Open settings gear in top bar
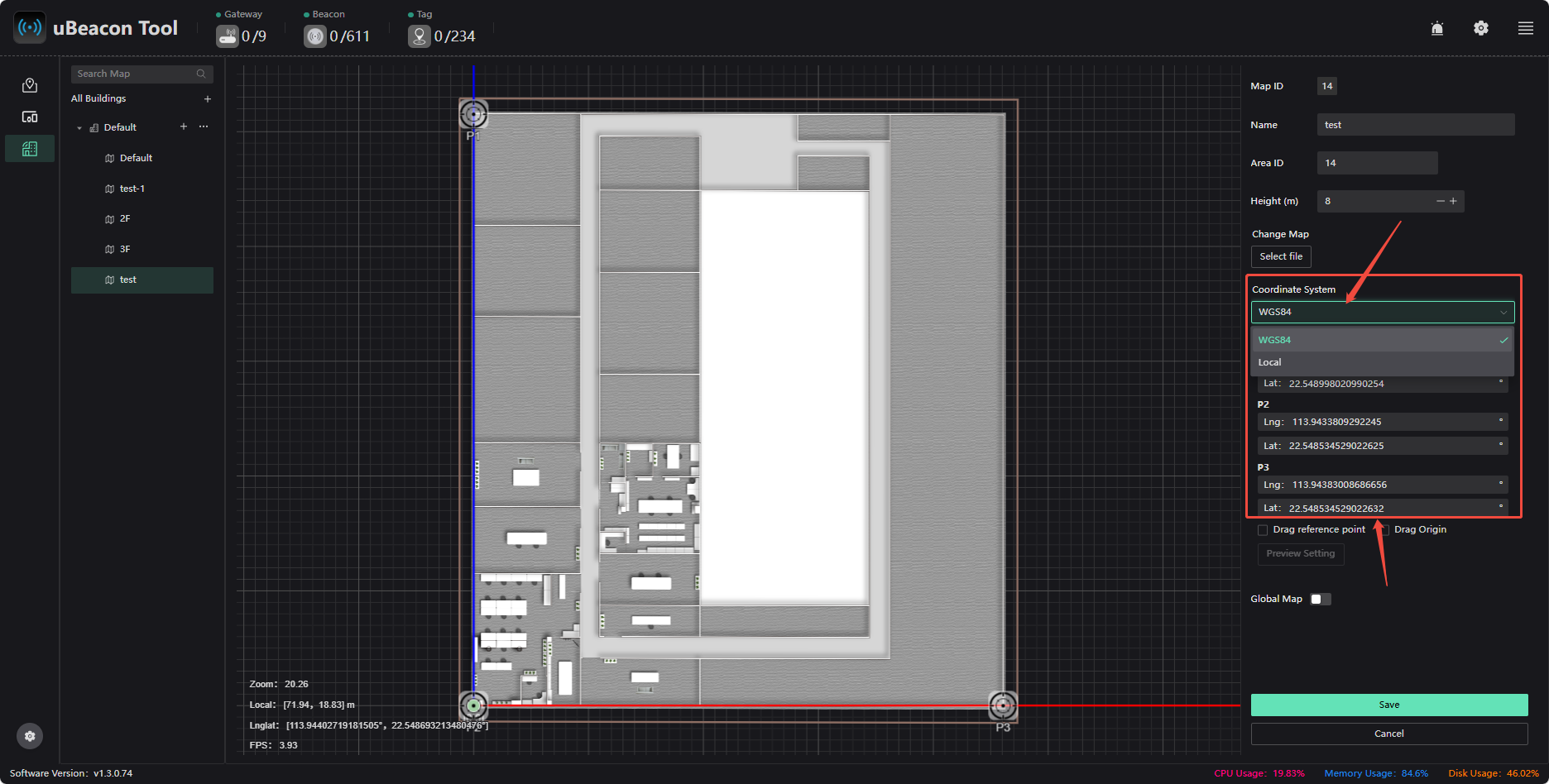The height and width of the screenshot is (784, 1549). (x=1481, y=28)
